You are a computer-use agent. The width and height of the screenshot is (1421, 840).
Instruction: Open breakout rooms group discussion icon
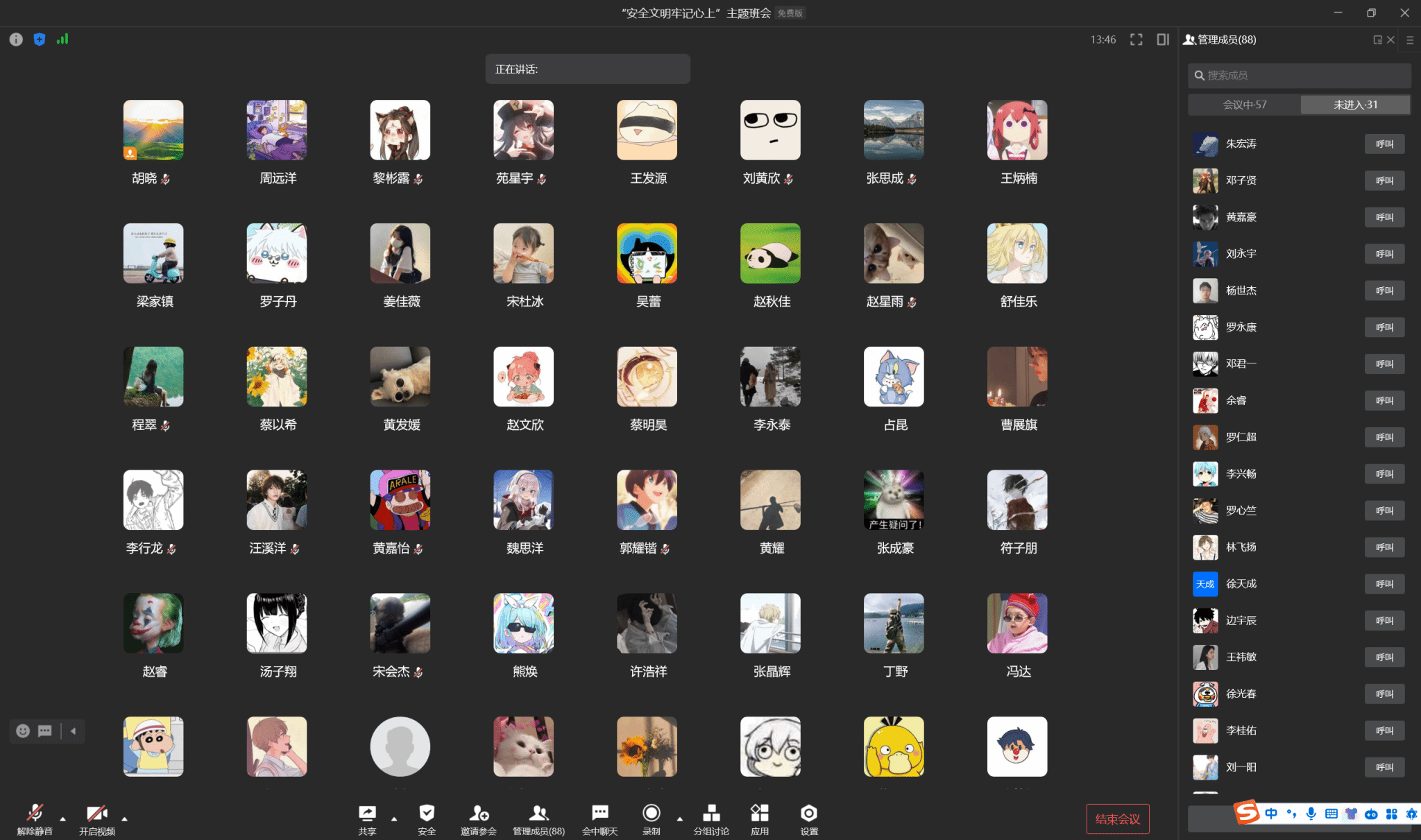[x=711, y=814]
